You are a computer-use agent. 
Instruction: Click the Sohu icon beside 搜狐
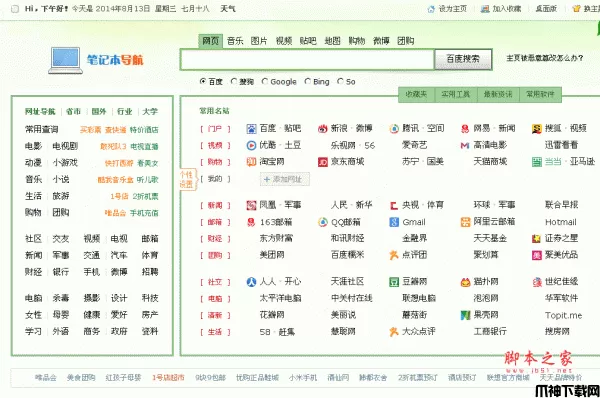click(x=537, y=129)
